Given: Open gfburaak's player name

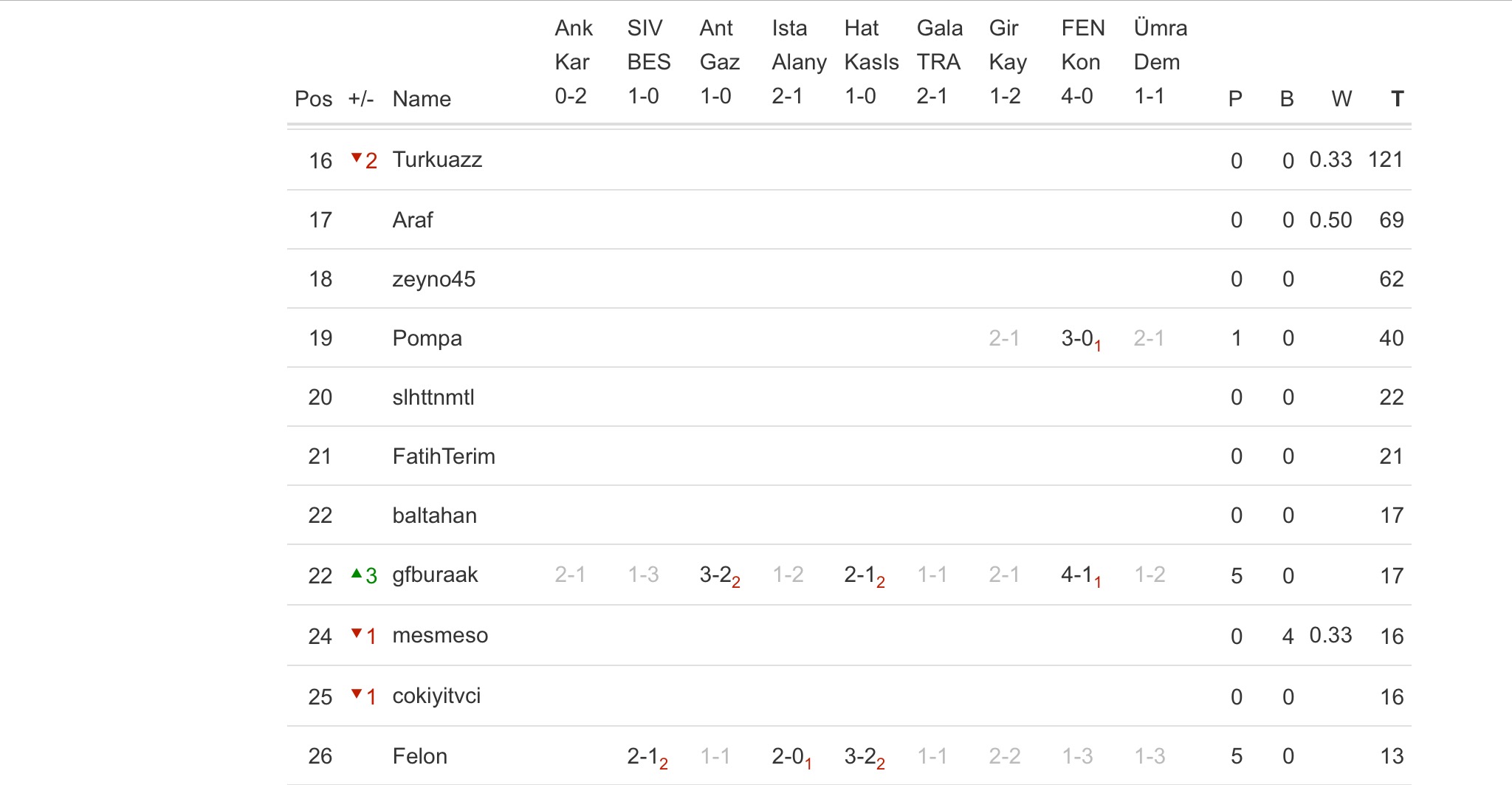Looking at the screenshot, I should [435, 575].
